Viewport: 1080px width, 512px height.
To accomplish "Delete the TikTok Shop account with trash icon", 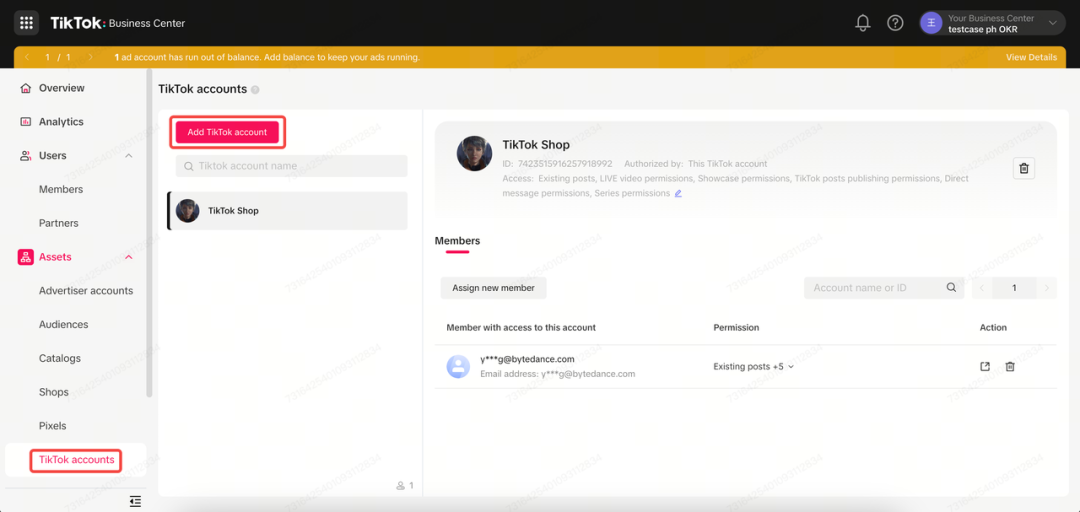I will (x=1024, y=168).
